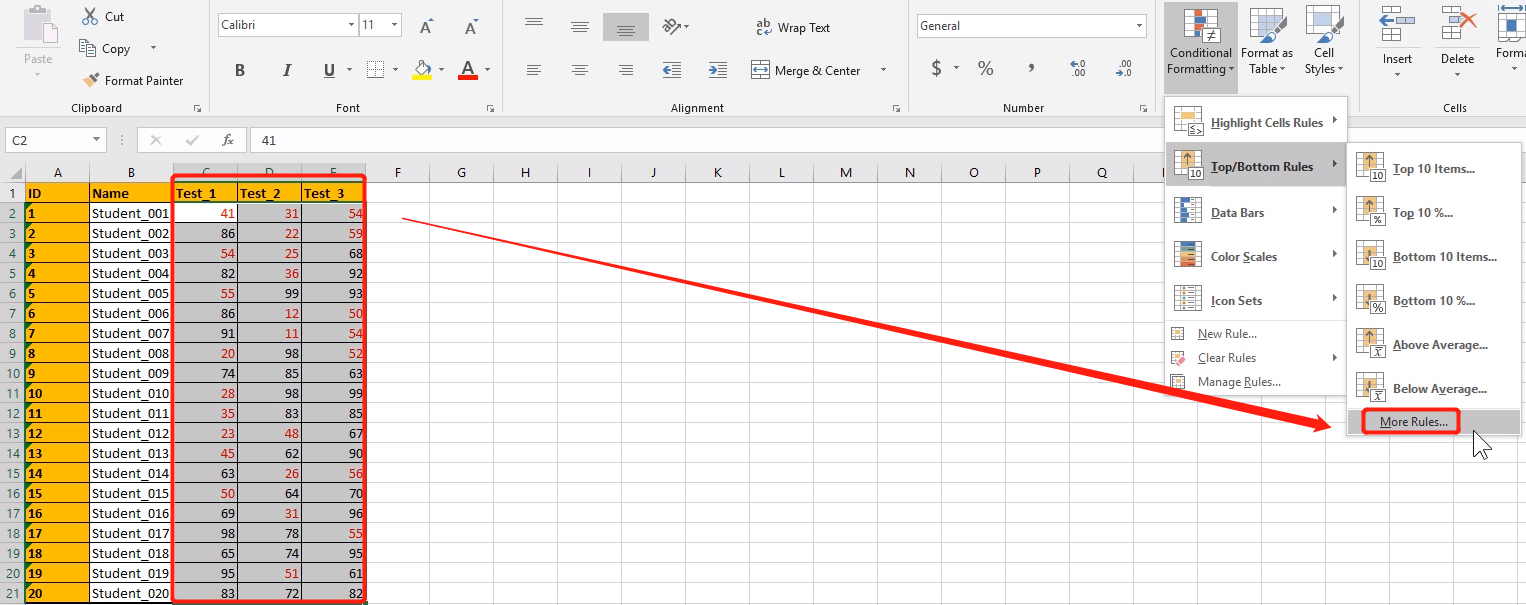Open Data Bars submenu
This screenshot has height=605, width=1526.
point(1257,211)
